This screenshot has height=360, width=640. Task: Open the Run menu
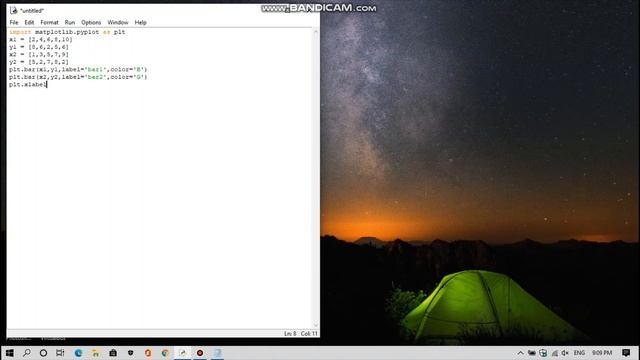pyautogui.click(x=70, y=22)
